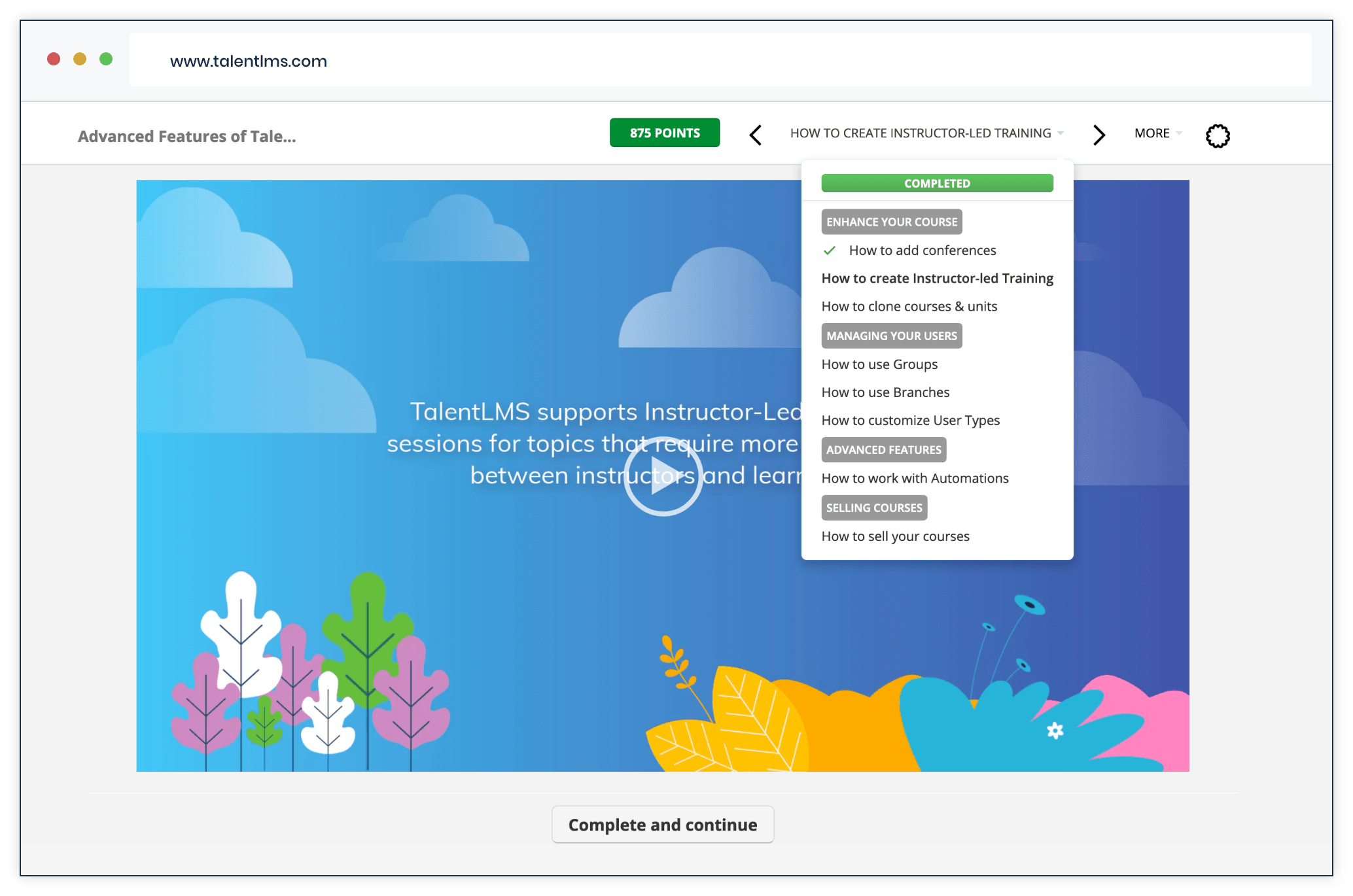
Task: Select How to create Instructor-led Training unit
Action: point(937,279)
